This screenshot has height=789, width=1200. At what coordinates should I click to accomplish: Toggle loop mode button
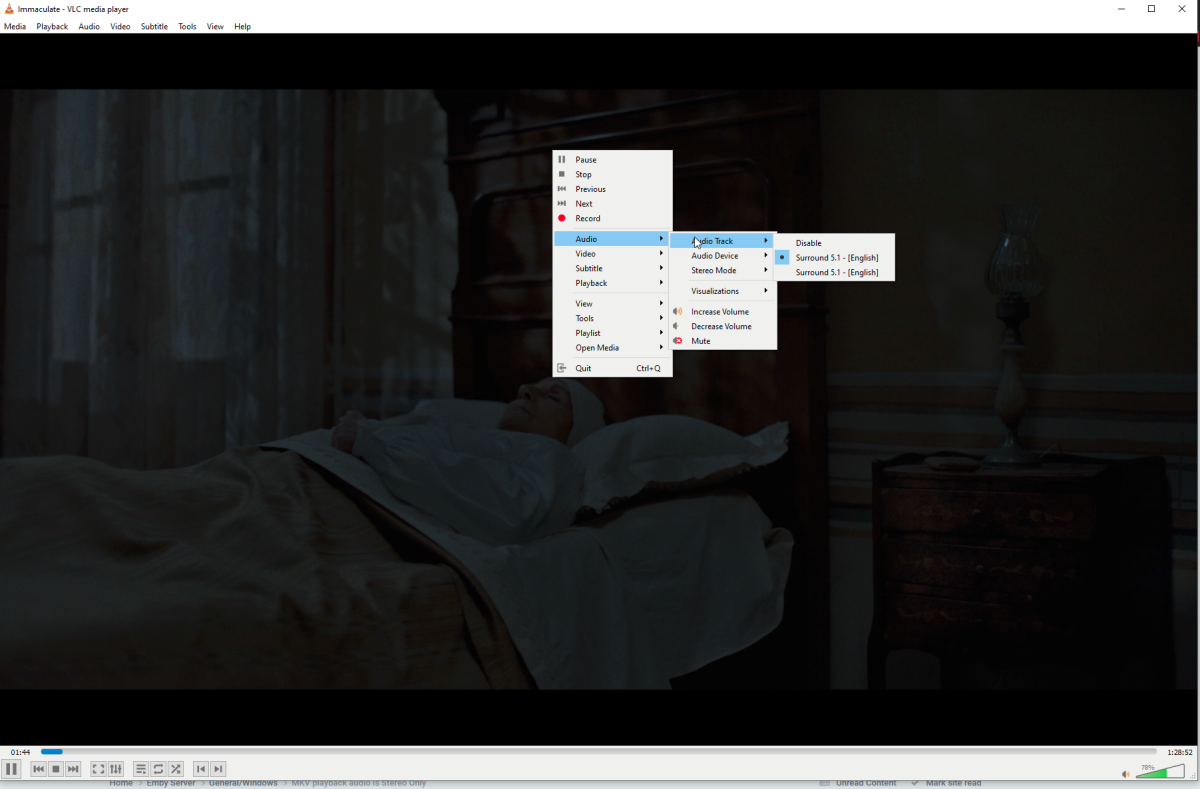point(158,769)
